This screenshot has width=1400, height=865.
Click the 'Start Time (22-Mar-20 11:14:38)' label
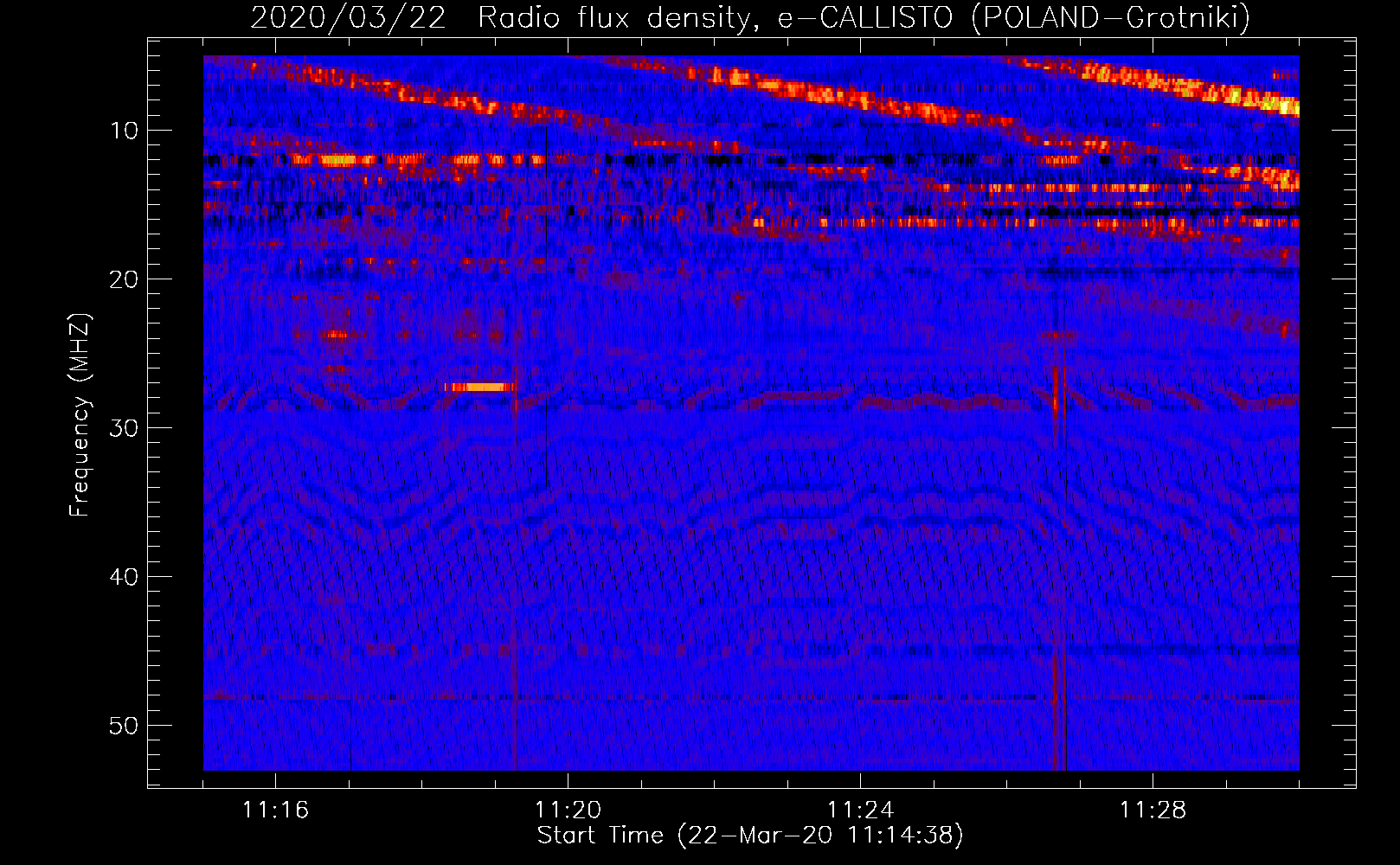click(750, 836)
